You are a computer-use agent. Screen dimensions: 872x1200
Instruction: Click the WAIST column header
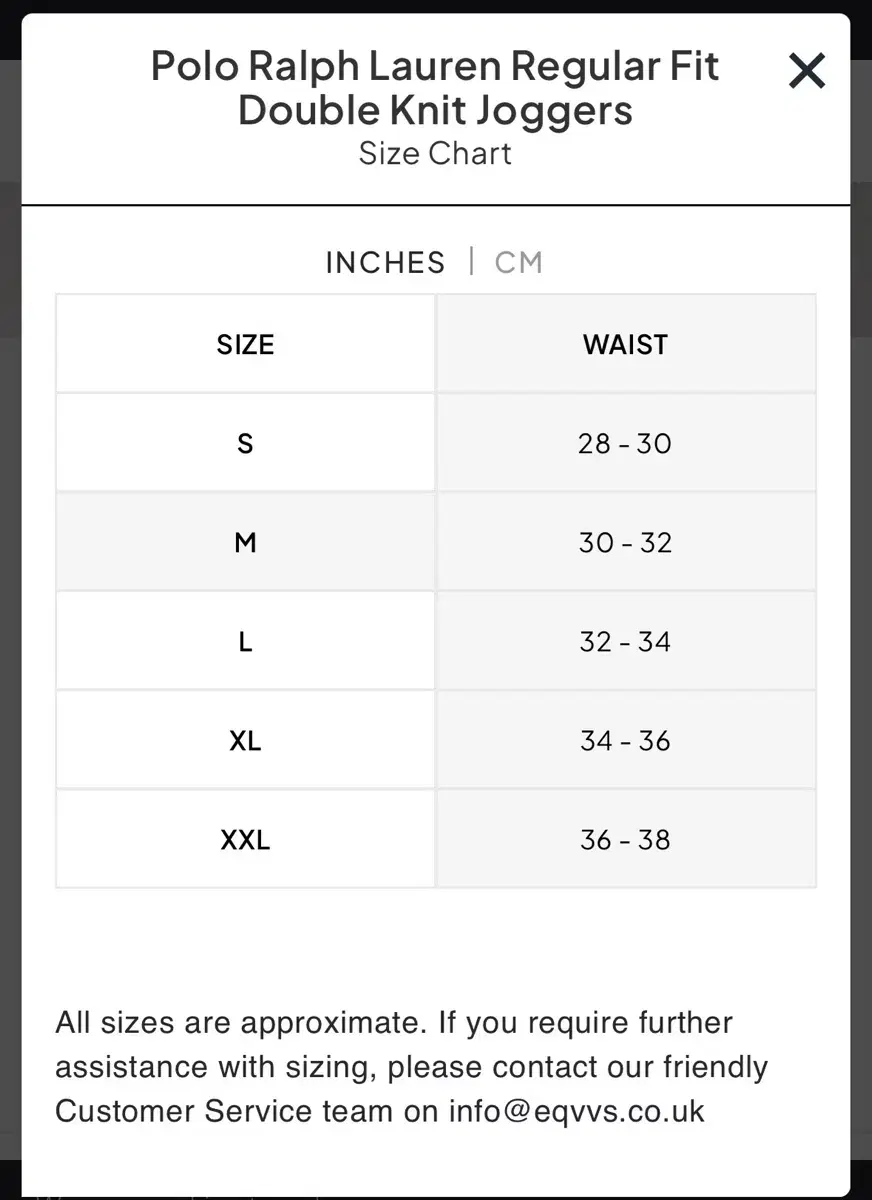(x=626, y=343)
